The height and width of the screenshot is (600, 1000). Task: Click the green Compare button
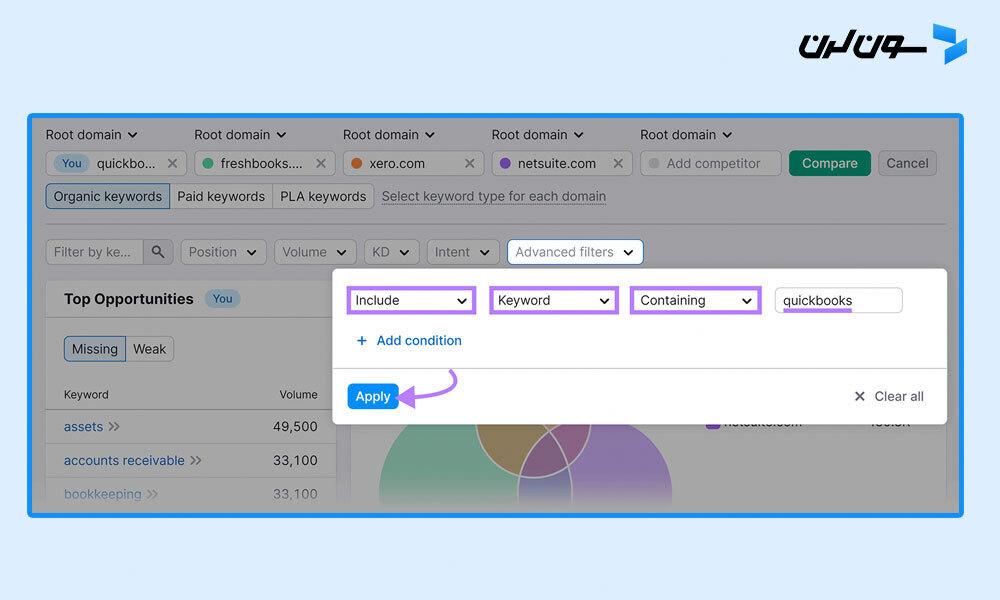830,163
